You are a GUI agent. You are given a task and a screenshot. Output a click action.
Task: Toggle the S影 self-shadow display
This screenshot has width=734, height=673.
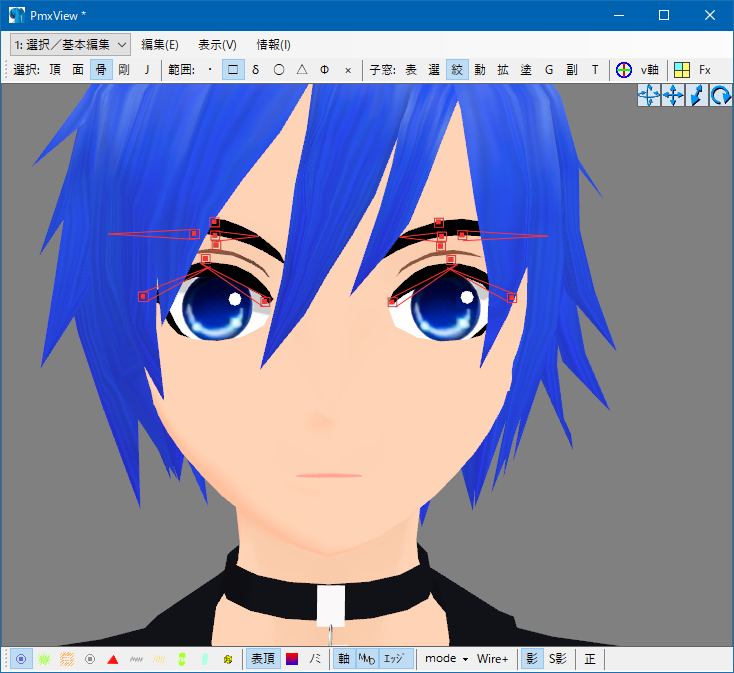(x=558, y=659)
